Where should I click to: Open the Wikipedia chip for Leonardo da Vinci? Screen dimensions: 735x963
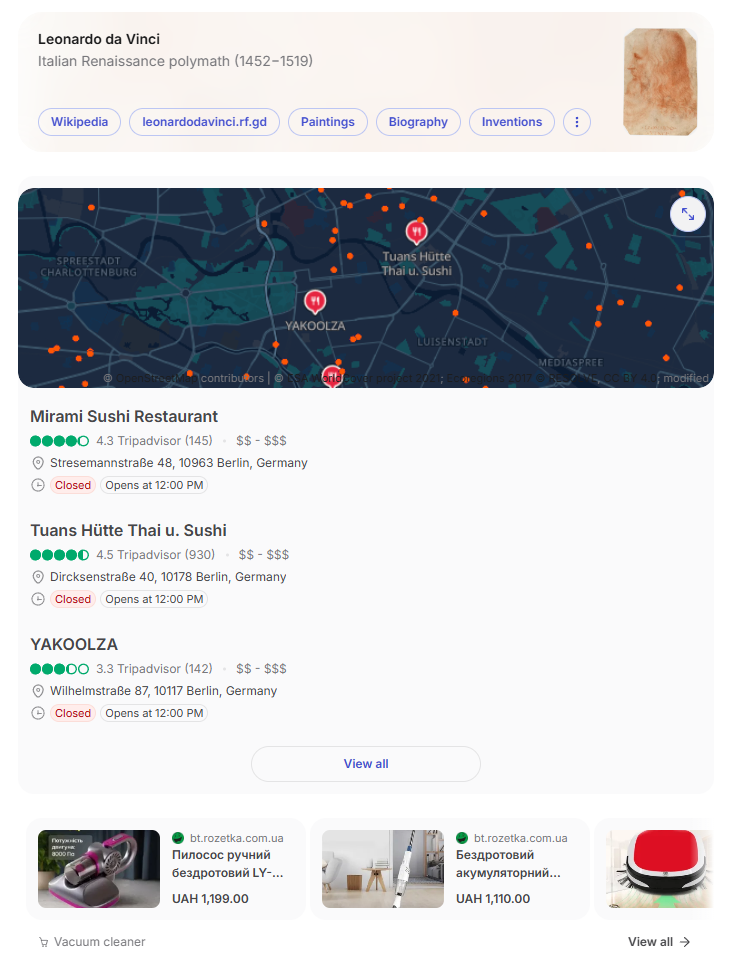click(79, 122)
